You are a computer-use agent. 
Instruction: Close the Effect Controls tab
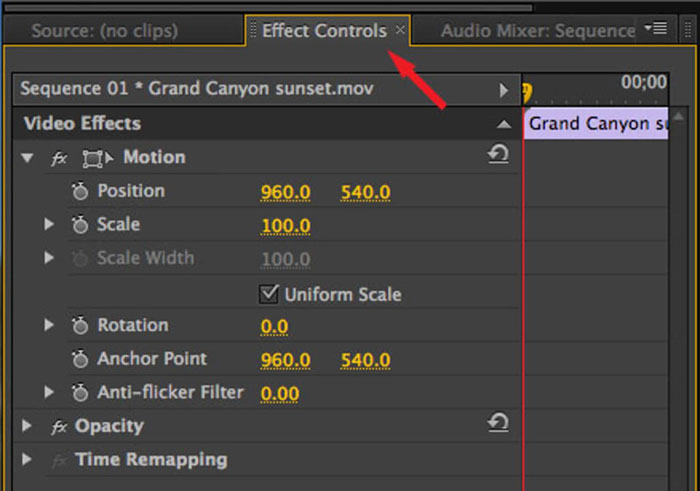pyautogui.click(x=401, y=30)
